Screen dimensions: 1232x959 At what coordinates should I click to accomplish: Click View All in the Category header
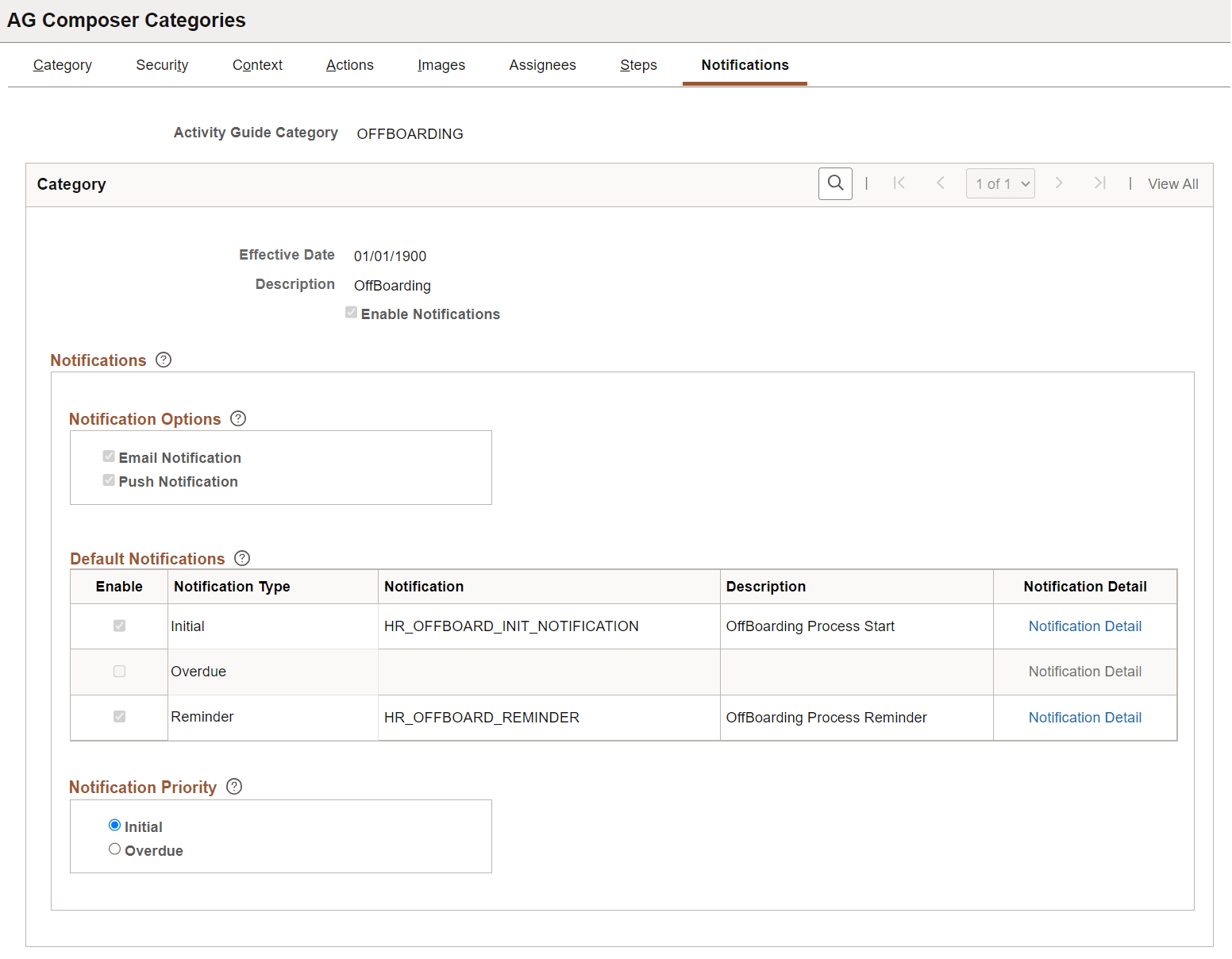[x=1172, y=183]
